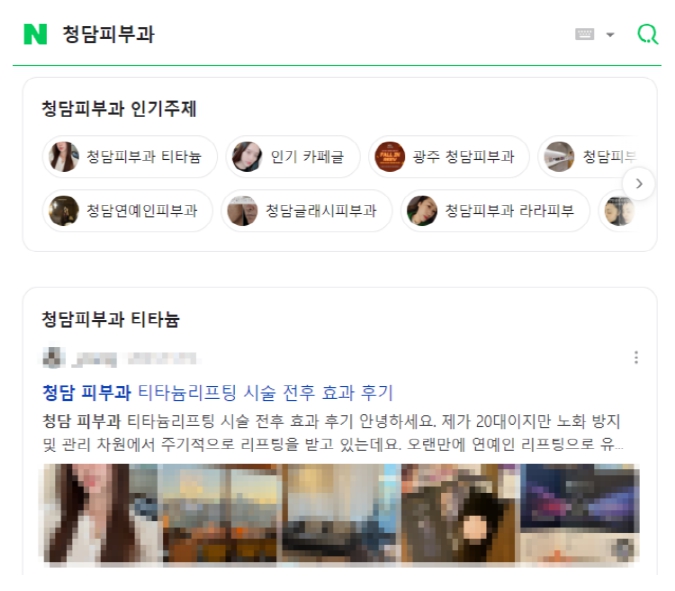The width and height of the screenshot is (675, 591).
Task: Click the post description snippet text
Action: coord(332,433)
